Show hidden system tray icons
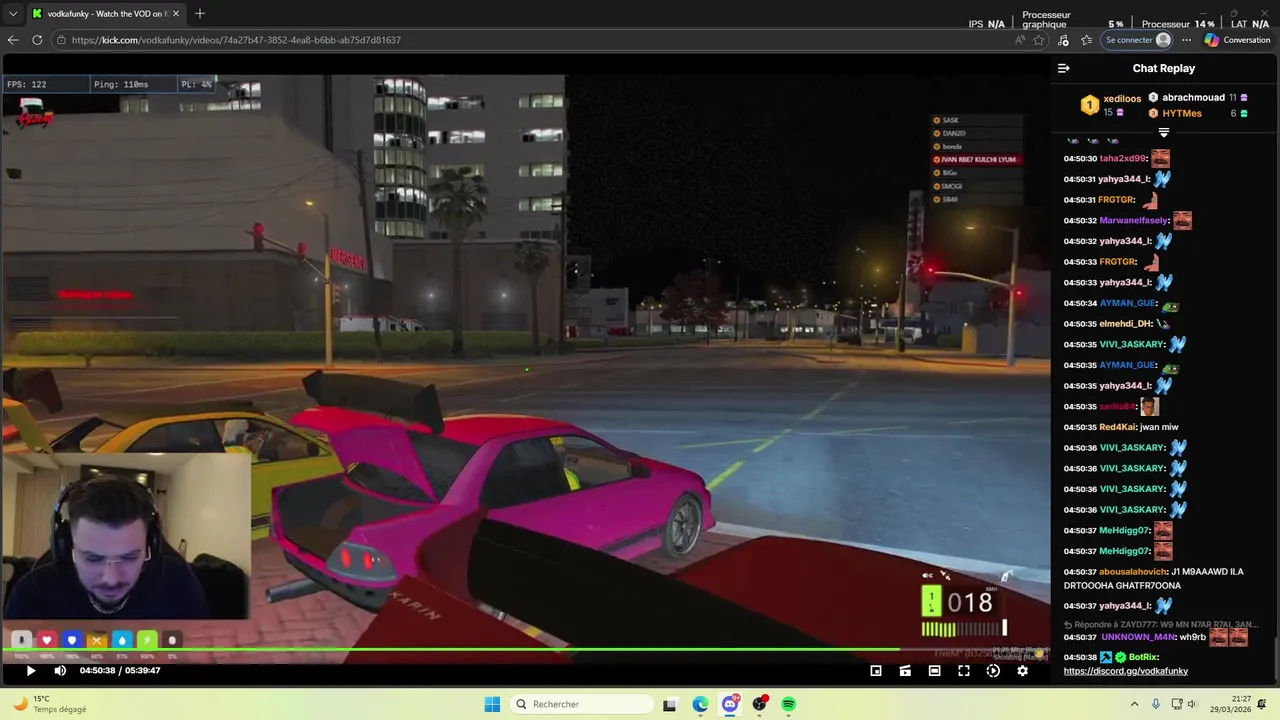The width and height of the screenshot is (1280, 720). pyautogui.click(x=1134, y=704)
